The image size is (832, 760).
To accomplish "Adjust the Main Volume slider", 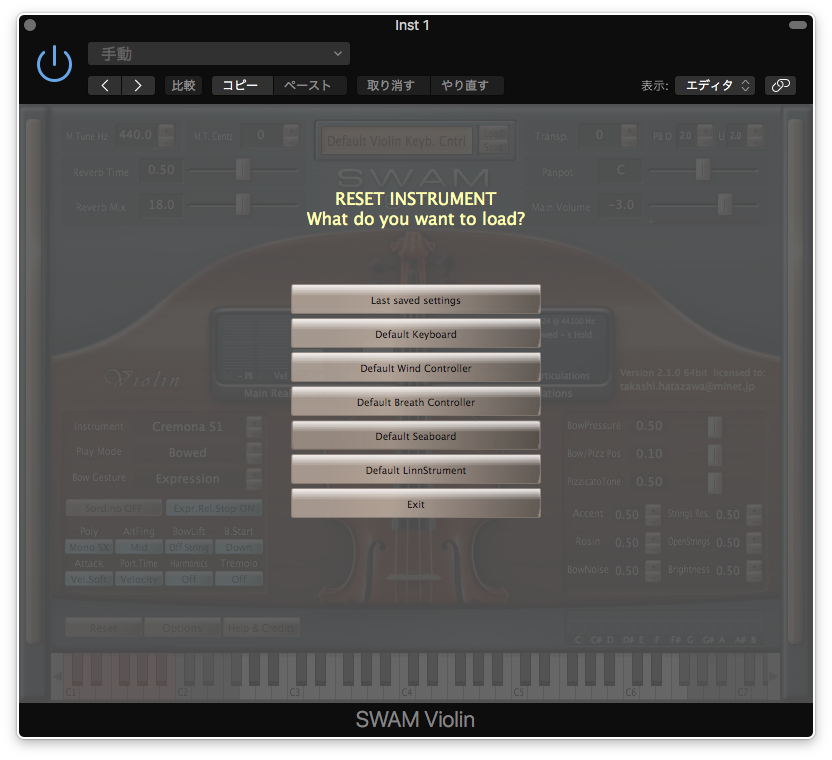I will tap(725, 204).
